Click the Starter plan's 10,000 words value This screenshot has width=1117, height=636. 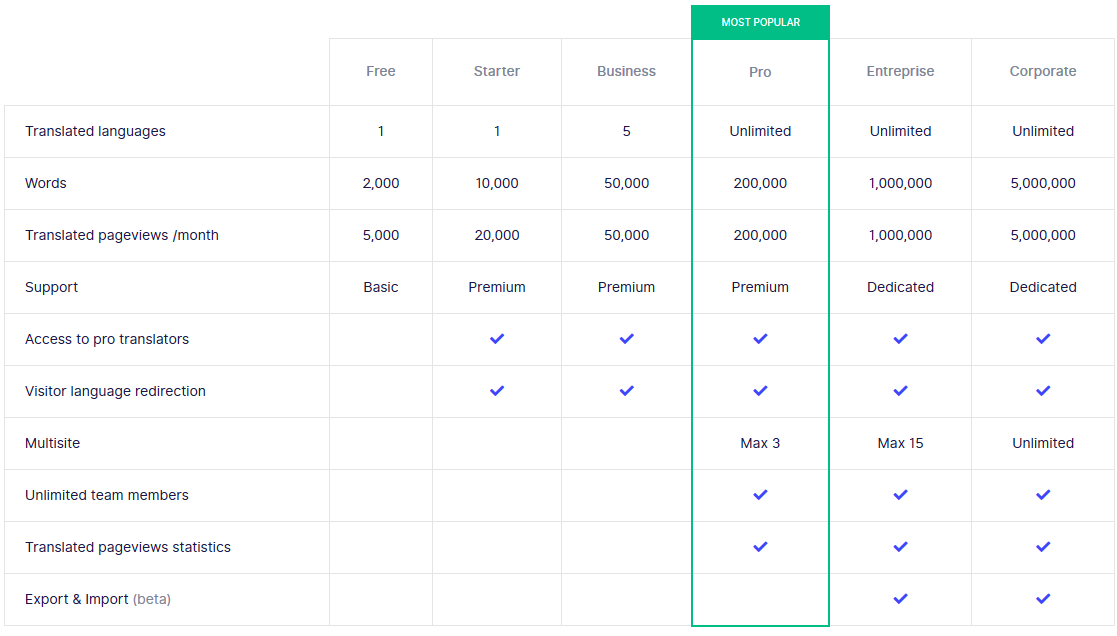497,183
